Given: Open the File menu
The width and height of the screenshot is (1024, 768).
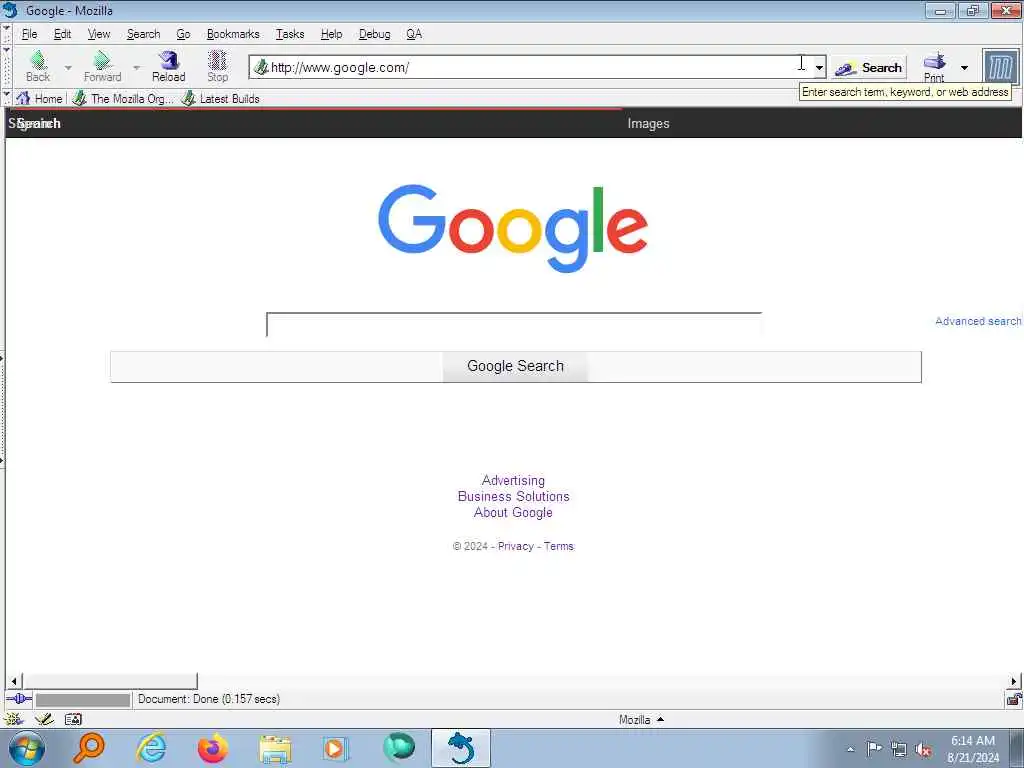Looking at the screenshot, I should pyautogui.click(x=29, y=34).
